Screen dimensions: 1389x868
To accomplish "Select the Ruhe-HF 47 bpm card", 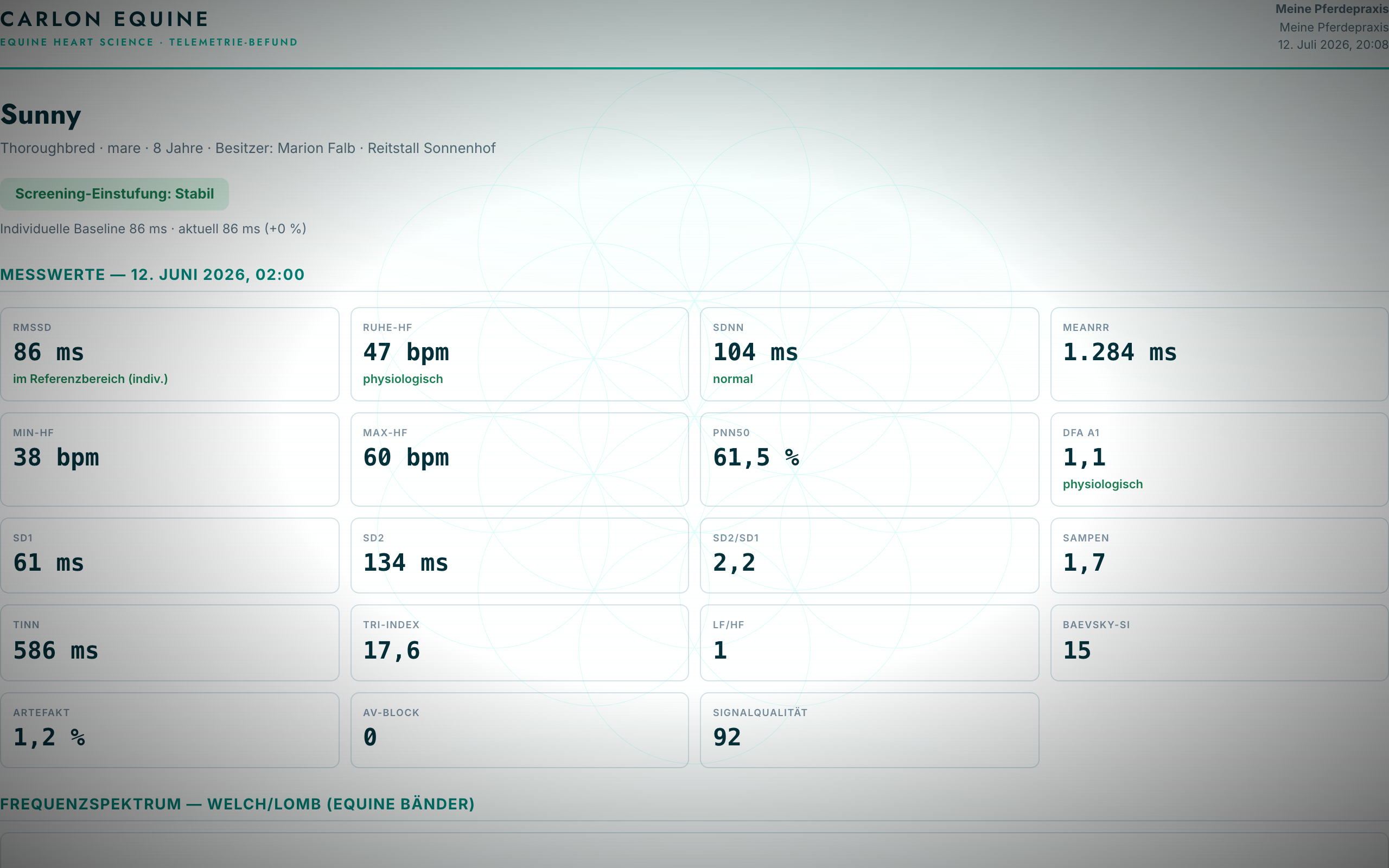I will 519,354.
